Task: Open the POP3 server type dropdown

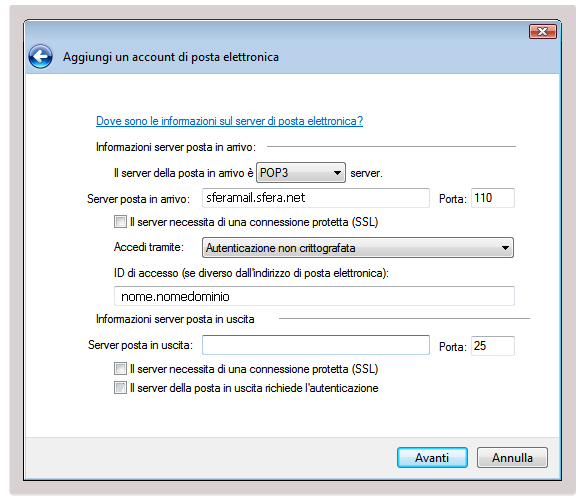Action: (301, 173)
